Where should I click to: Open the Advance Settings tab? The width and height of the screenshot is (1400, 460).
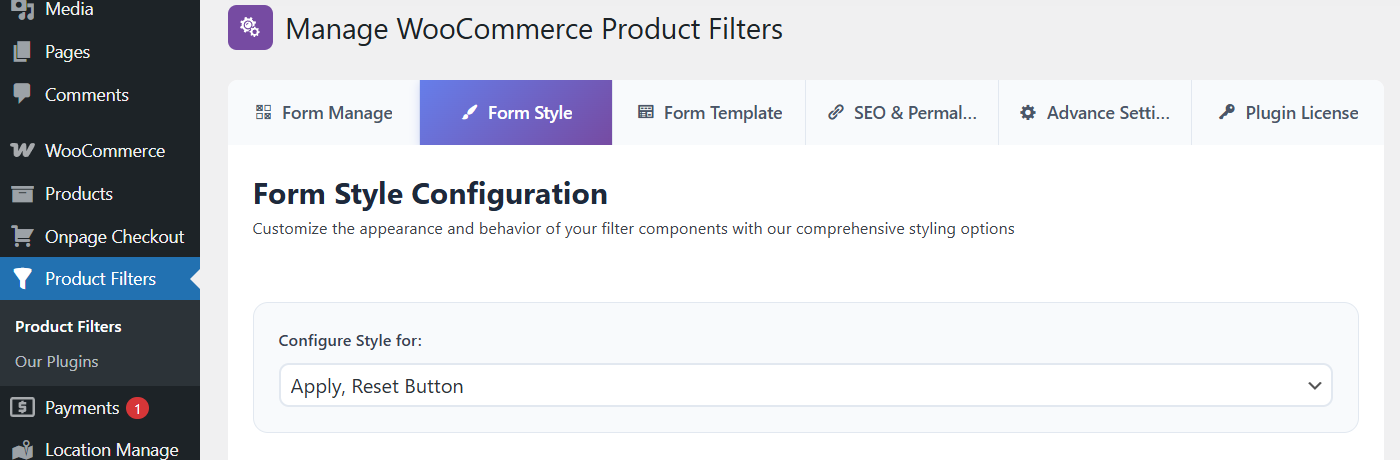tap(1095, 113)
